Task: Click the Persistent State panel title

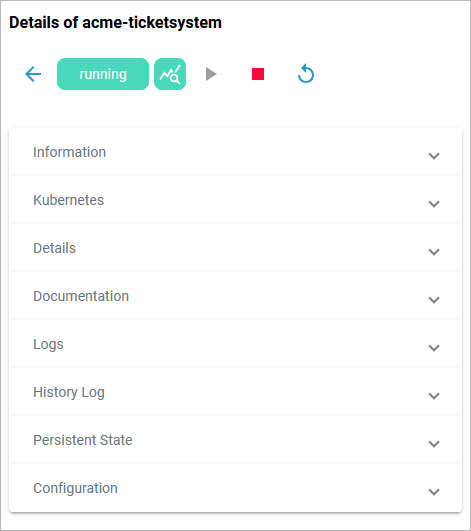Action: pos(83,440)
